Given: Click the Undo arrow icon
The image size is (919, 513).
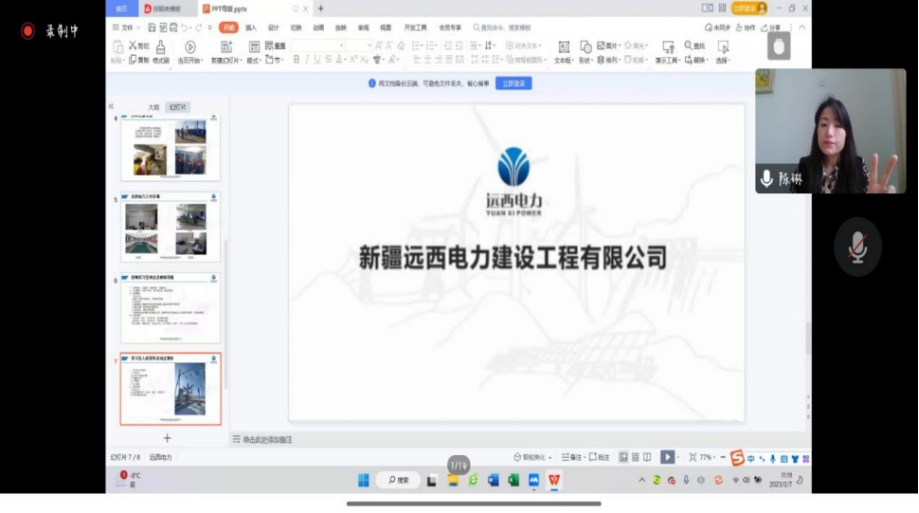Looking at the screenshot, I should tap(184, 28).
